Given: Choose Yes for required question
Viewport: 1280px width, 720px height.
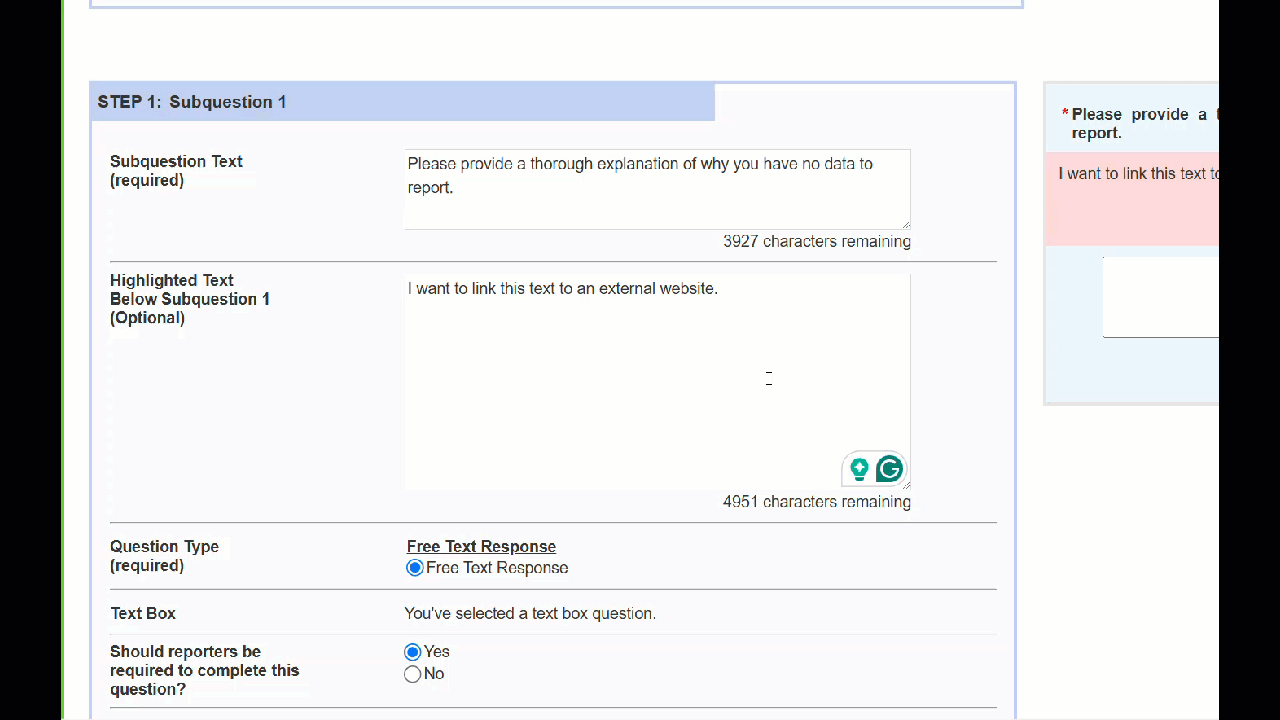Looking at the screenshot, I should [x=413, y=652].
